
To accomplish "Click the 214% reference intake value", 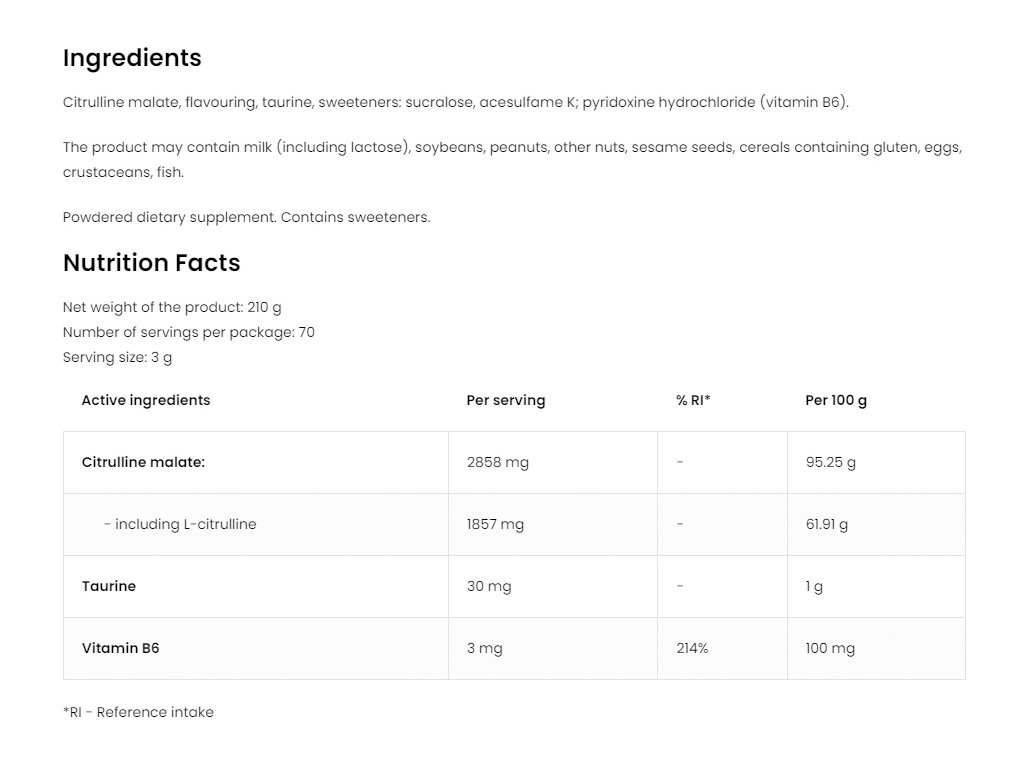I will (692, 648).
